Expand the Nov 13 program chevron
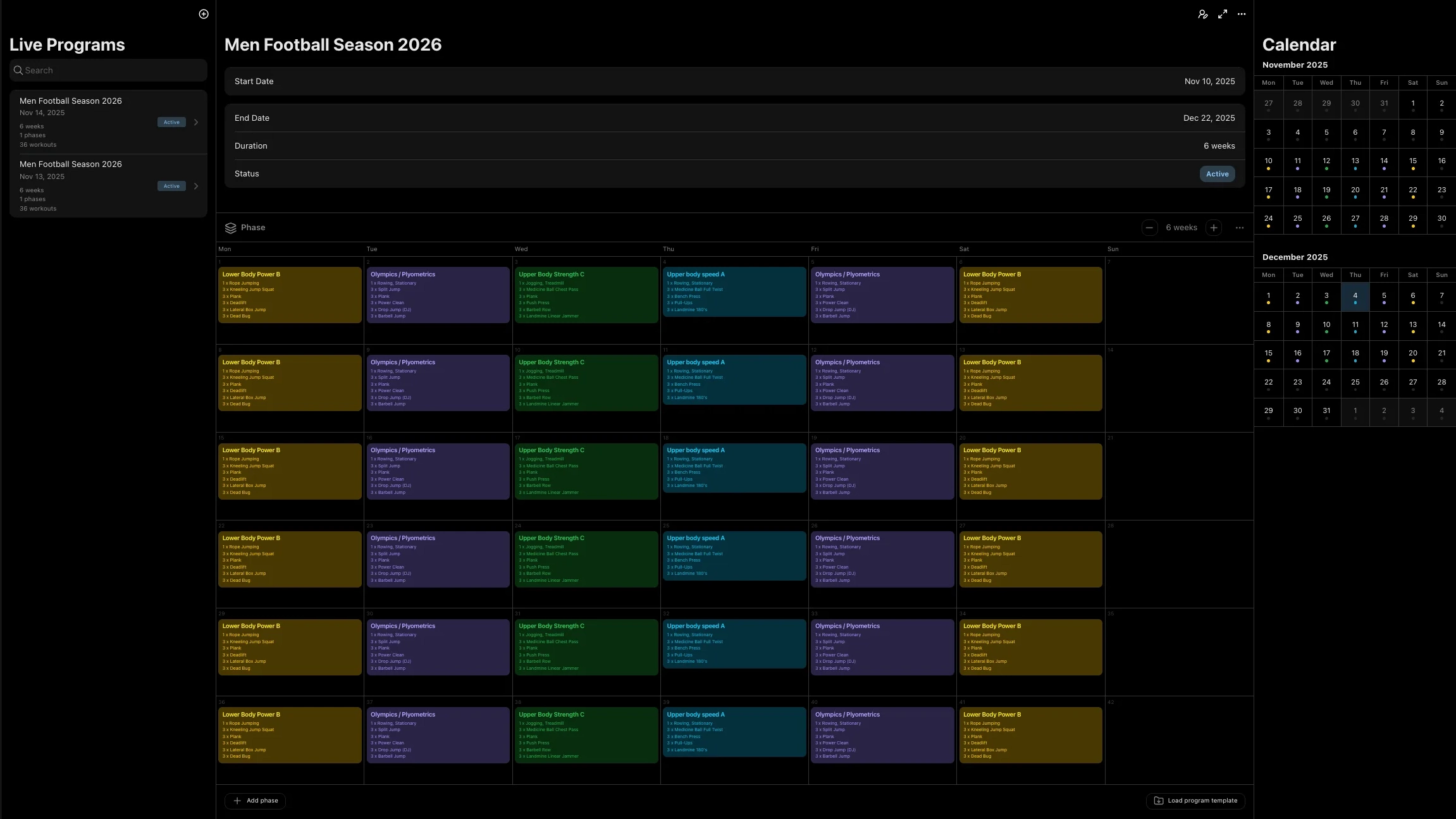 coord(196,186)
